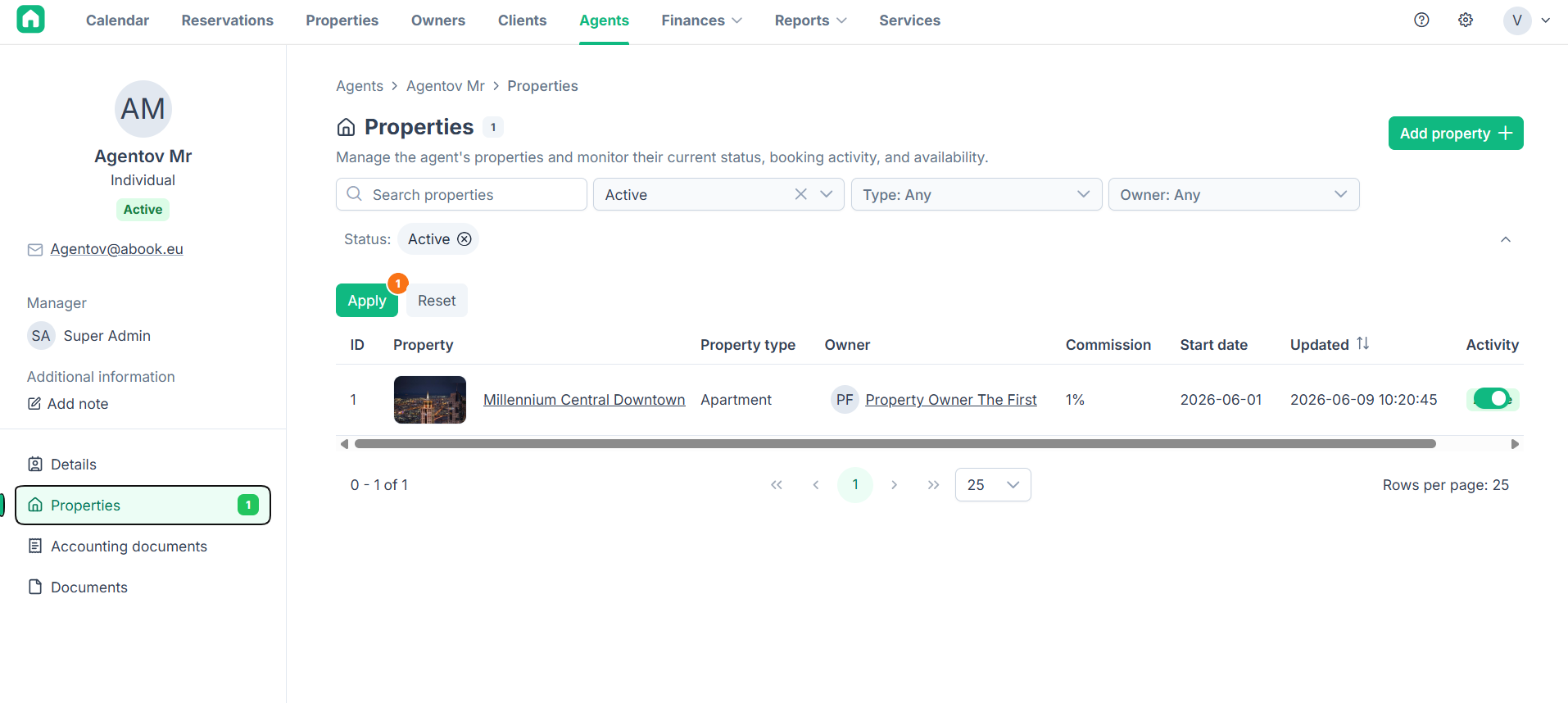The width and height of the screenshot is (1568, 703).
Task: Clear the Active status filter selection
Action: pyautogui.click(x=800, y=194)
